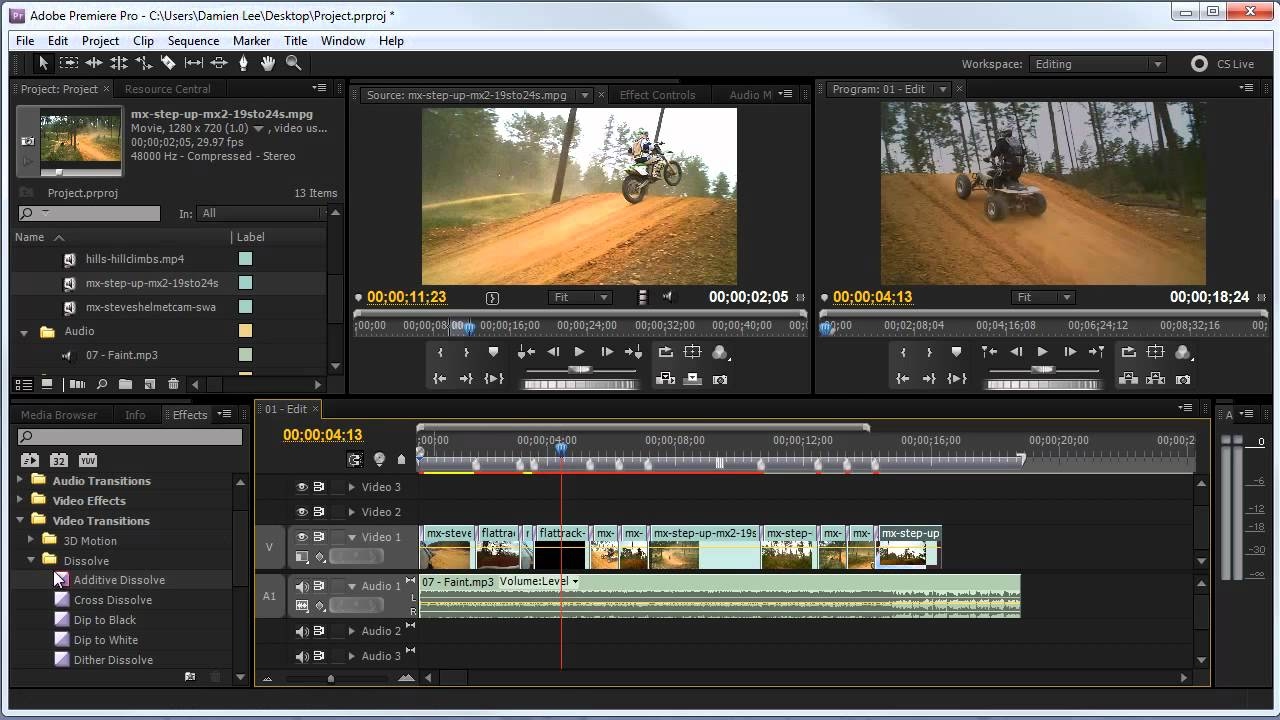This screenshot has width=1280, height=720.
Task: Toggle Video 2 track eye visibility
Action: (x=301, y=512)
